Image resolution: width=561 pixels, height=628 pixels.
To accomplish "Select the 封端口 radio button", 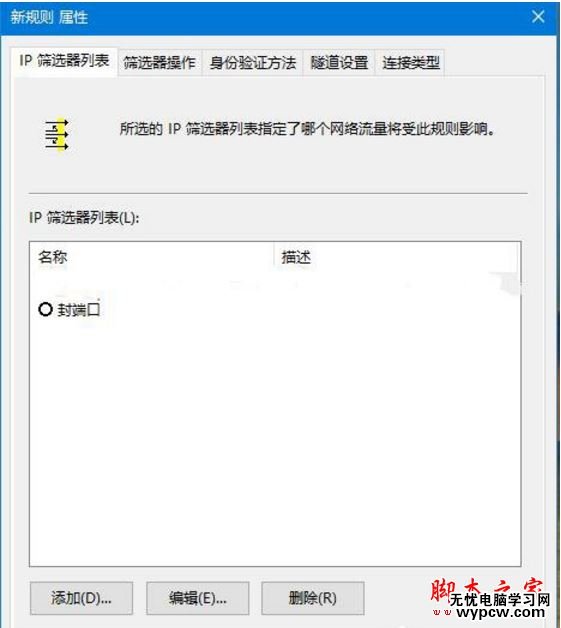I will (45, 309).
